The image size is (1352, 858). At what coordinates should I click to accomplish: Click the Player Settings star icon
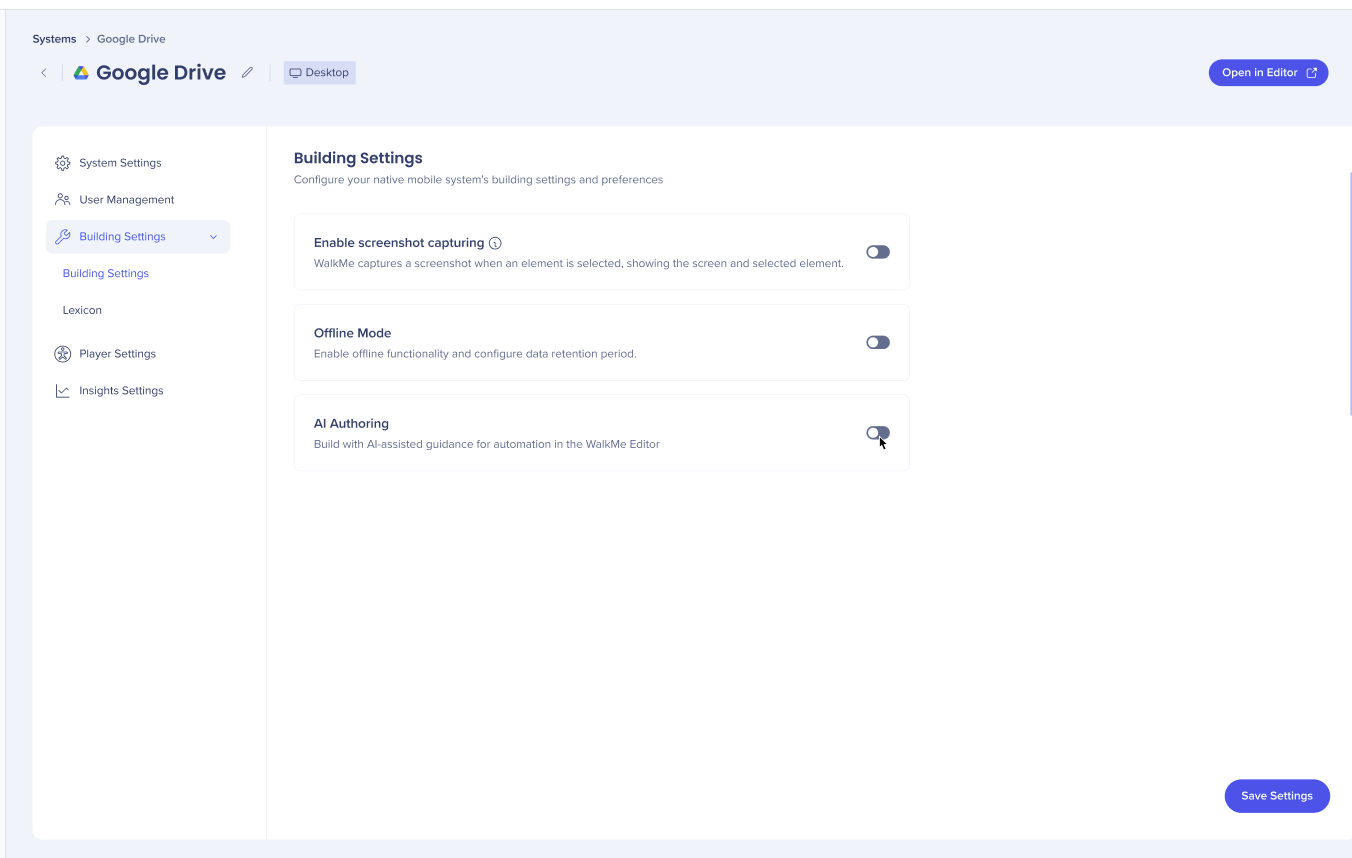tap(63, 354)
